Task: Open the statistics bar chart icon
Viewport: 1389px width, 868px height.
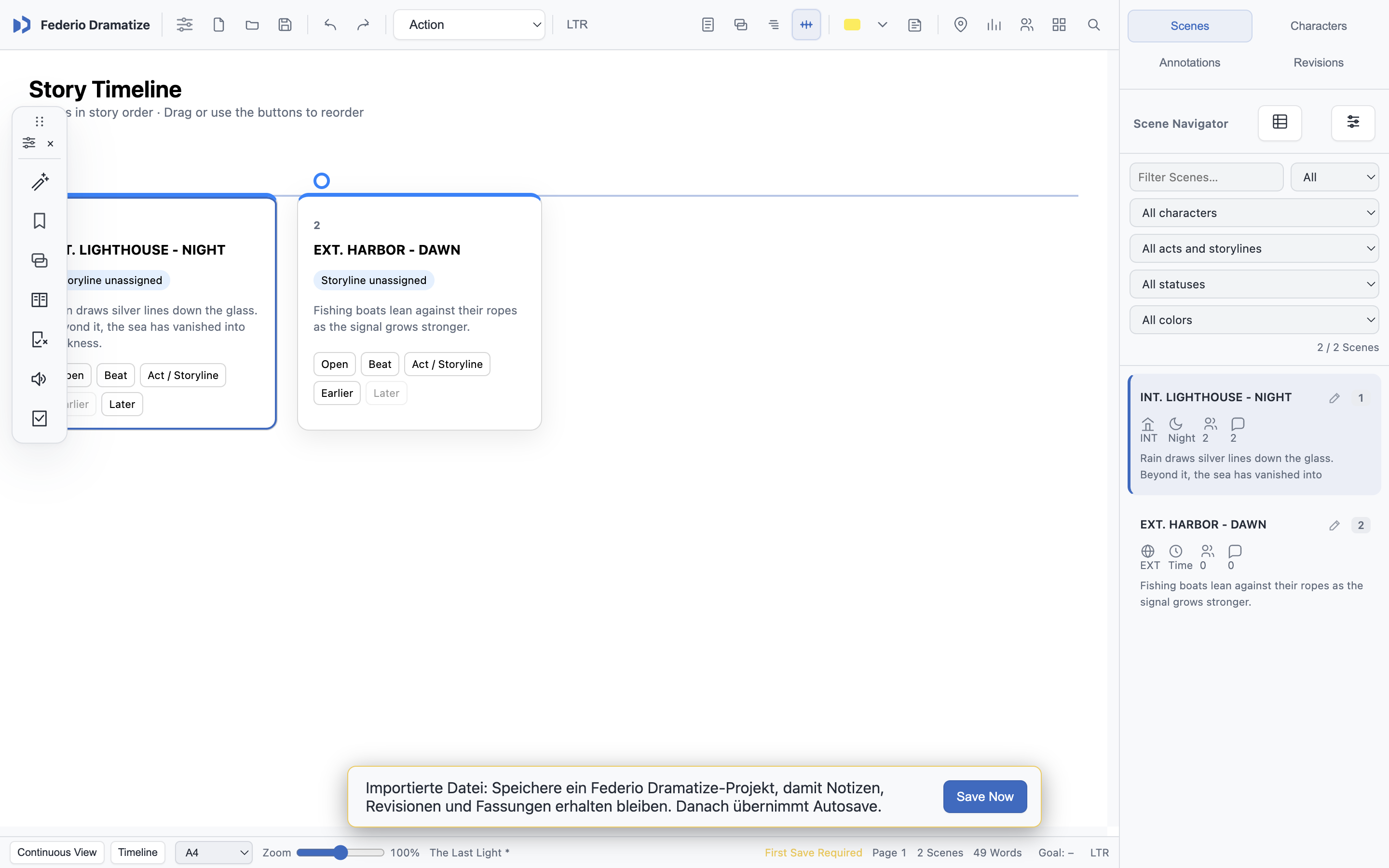Action: pyautogui.click(x=994, y=25)
